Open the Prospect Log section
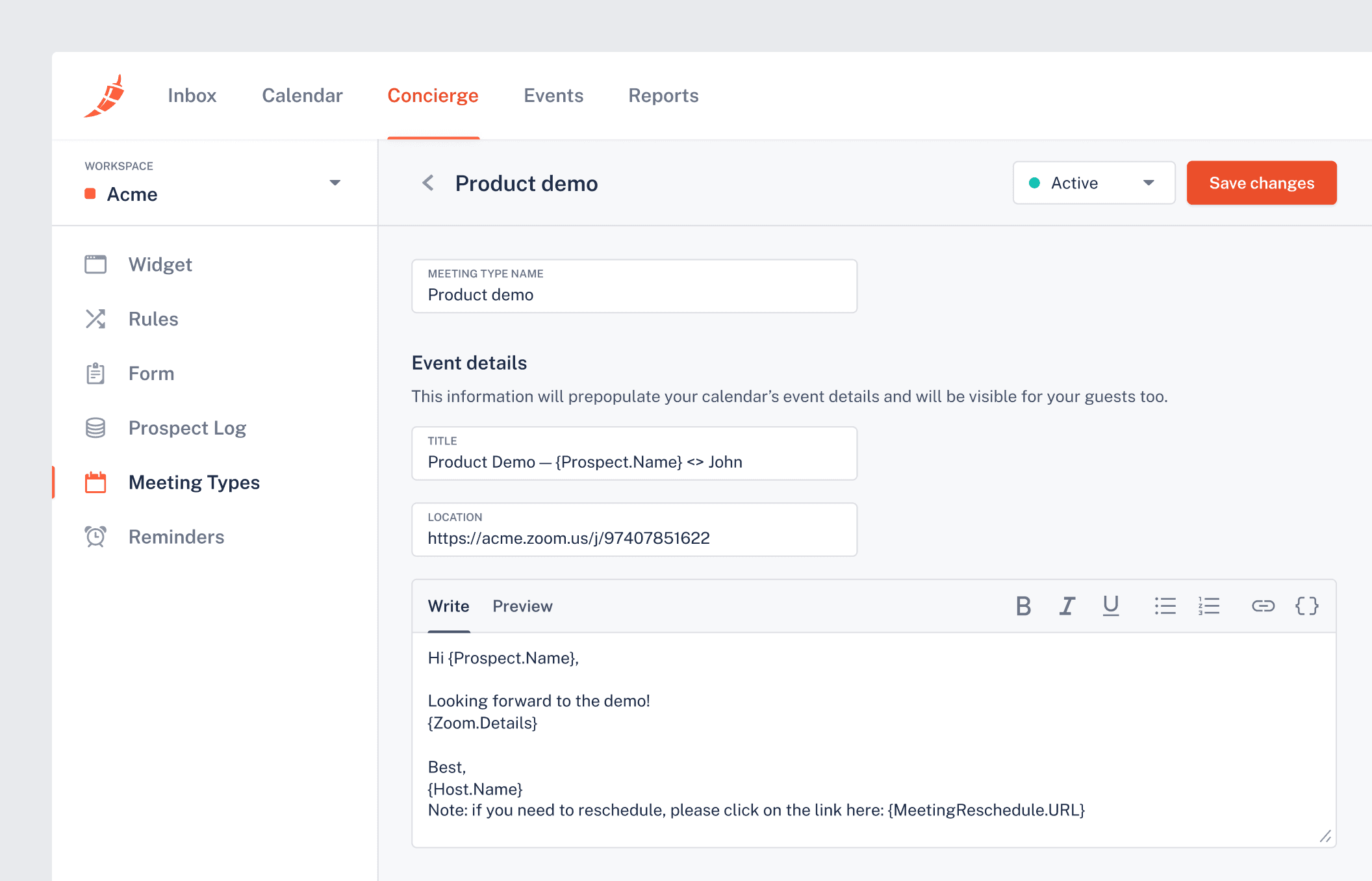The height and width of the screenshot is (881, 1372). pyautogui.click(x=187, y=428)
